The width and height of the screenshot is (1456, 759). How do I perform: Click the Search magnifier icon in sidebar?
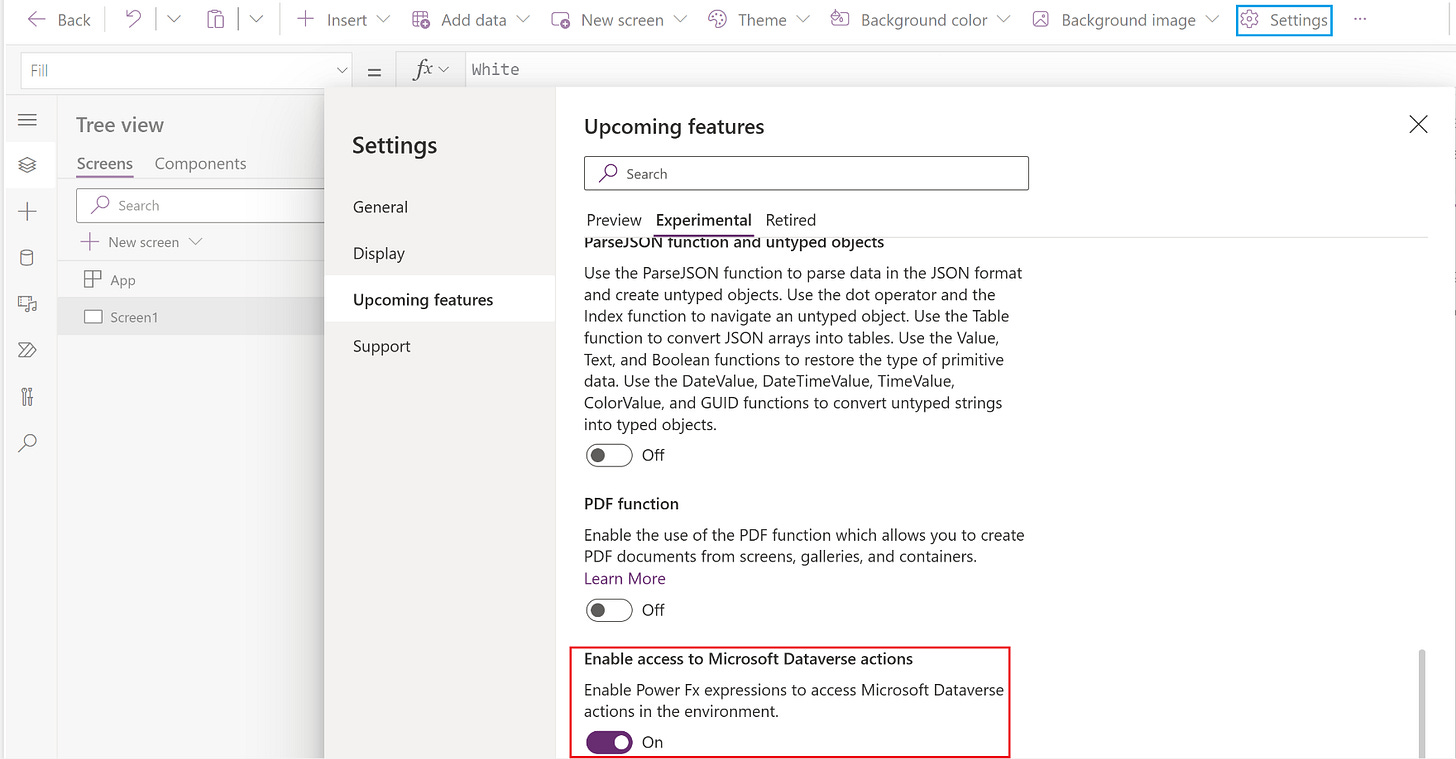(28, 442)
